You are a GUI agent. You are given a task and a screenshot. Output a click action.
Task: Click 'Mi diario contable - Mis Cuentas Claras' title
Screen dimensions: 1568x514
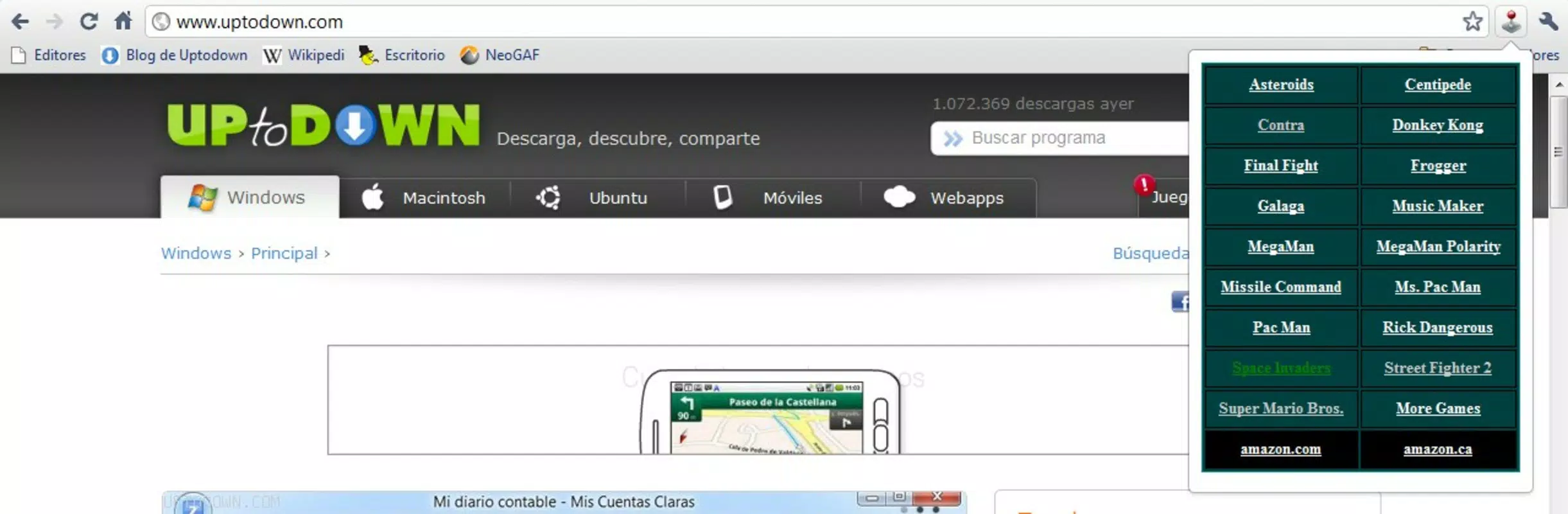[x=564, y=502]
